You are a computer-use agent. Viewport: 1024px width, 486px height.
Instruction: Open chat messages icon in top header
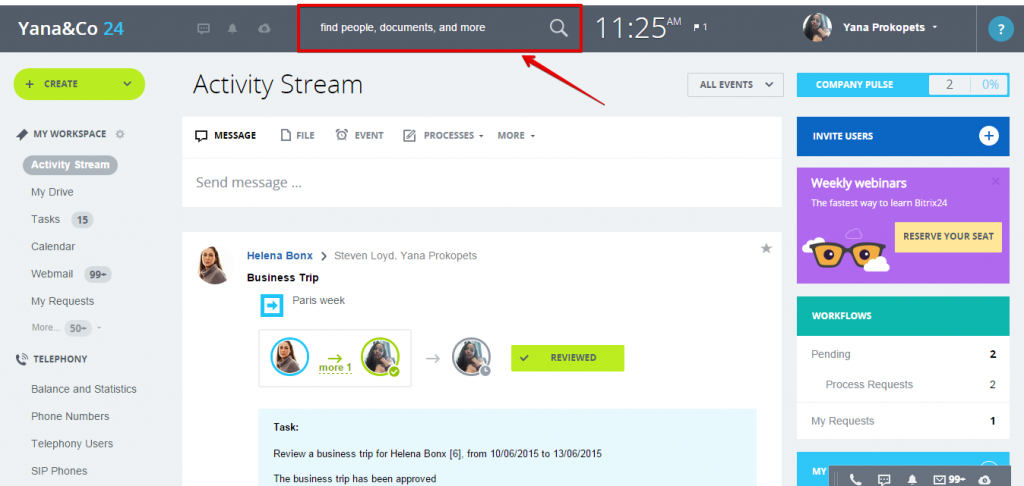204,28
